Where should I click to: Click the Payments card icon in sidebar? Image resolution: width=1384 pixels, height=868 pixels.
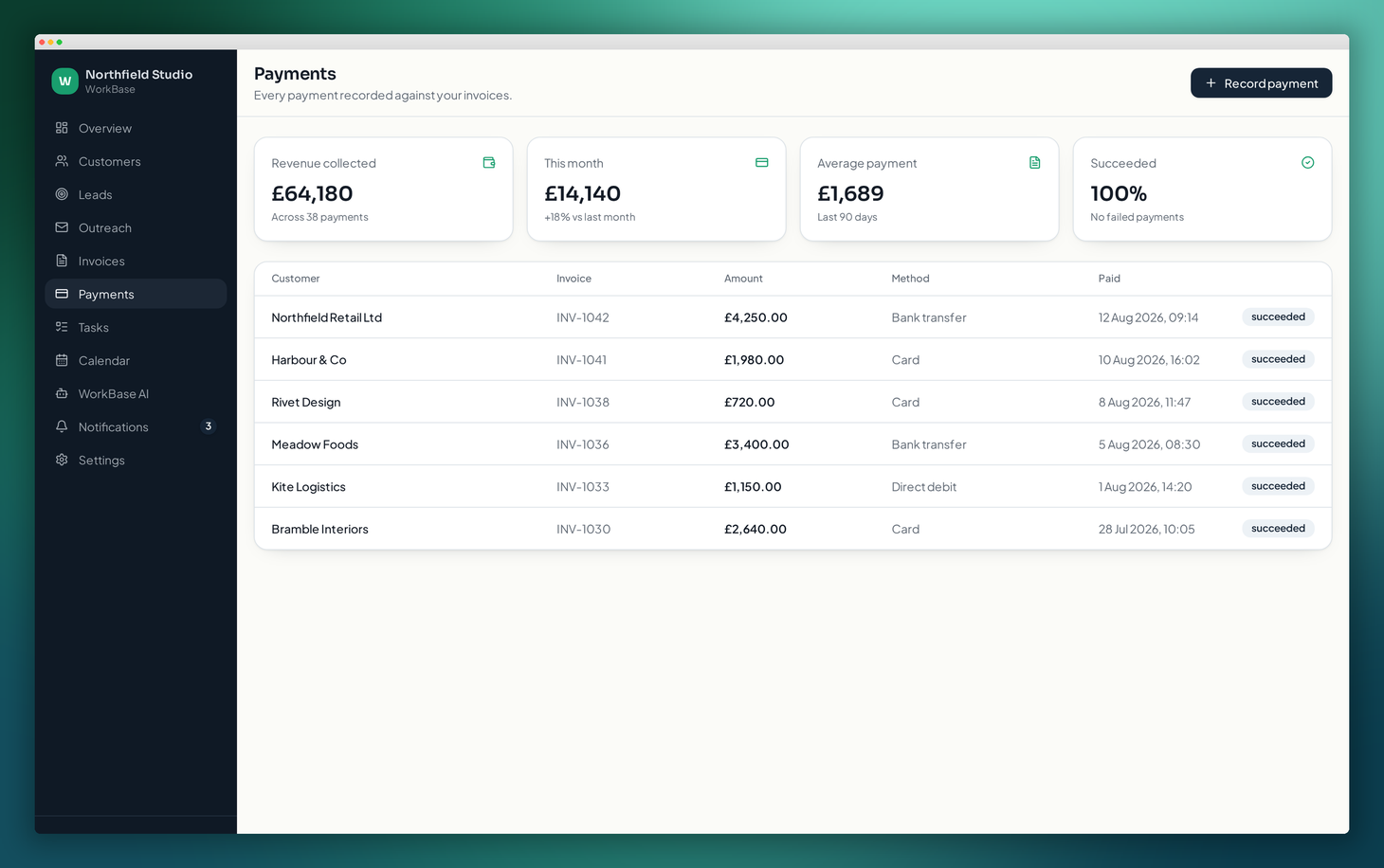pos(62,294)
